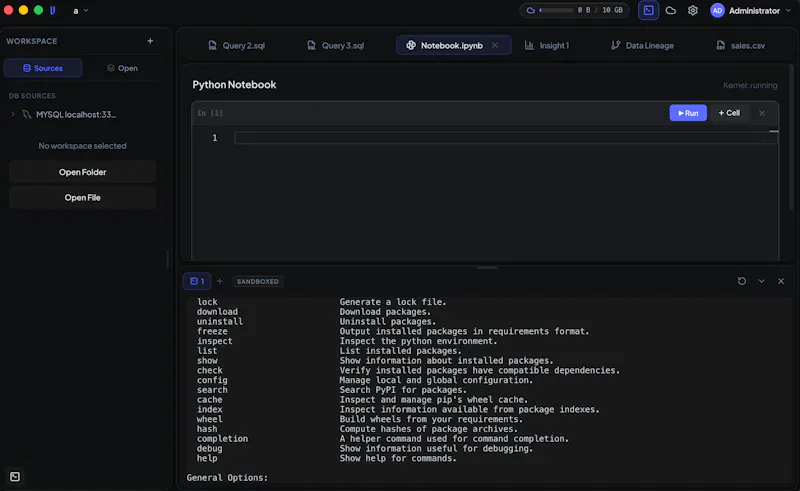This screenshot has height=491, width=800.
Task: Restart the terminal with refresh icon
Action: point(742,281)
